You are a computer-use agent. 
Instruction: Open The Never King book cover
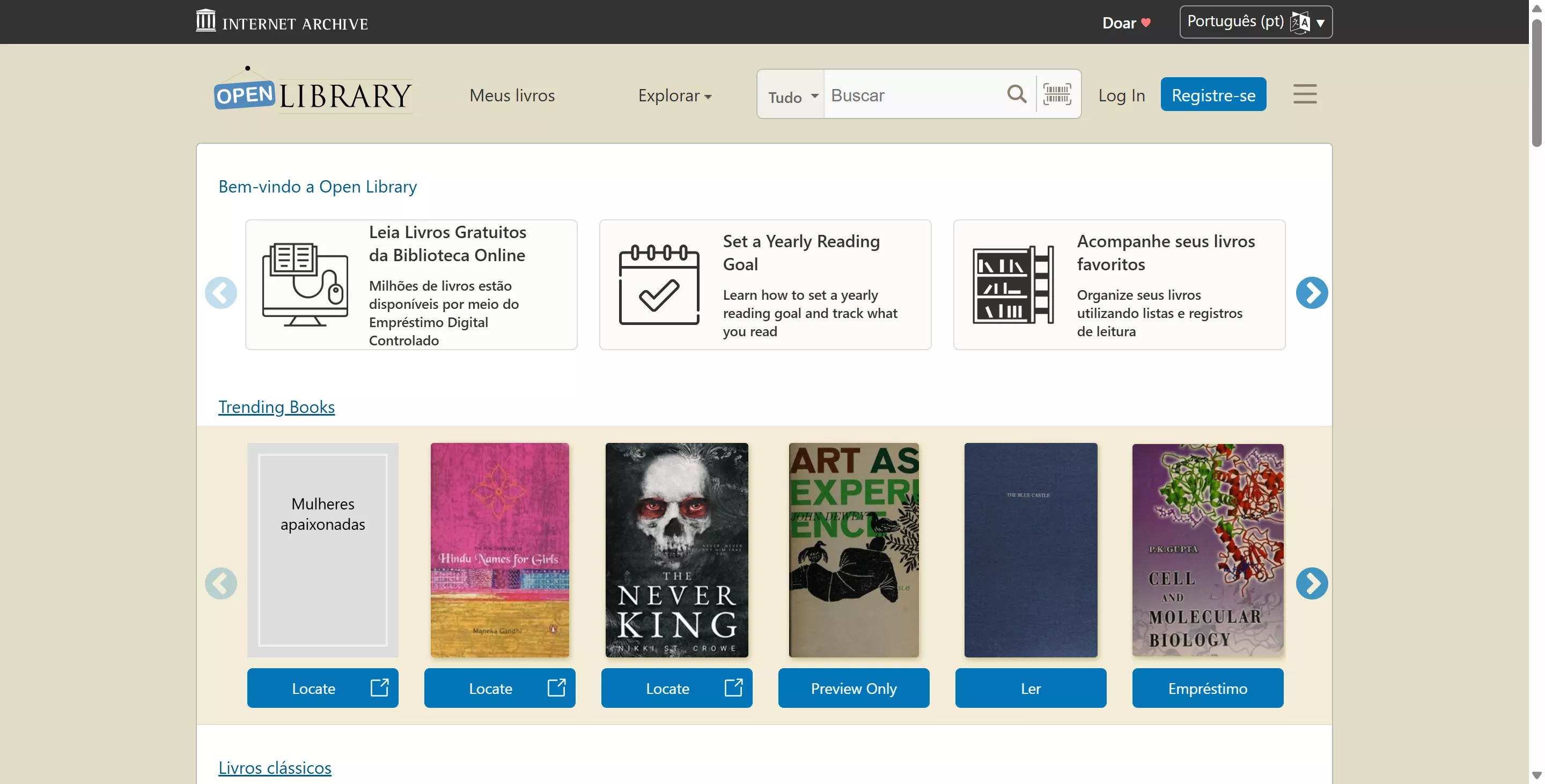tap(676, 550)
